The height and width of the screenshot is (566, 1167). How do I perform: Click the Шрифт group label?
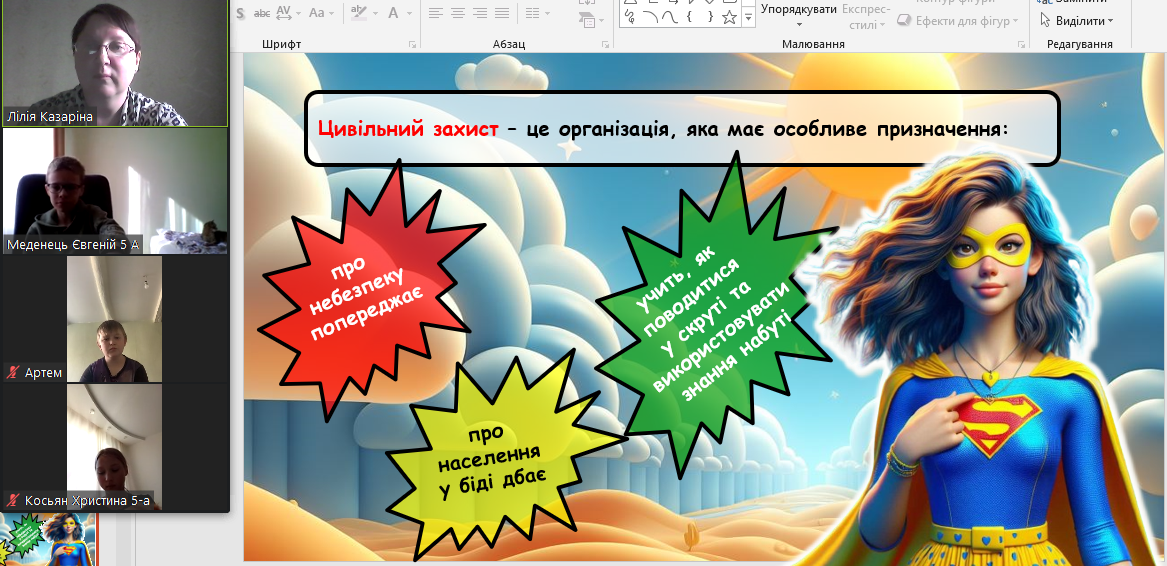[x=281, y=45]
